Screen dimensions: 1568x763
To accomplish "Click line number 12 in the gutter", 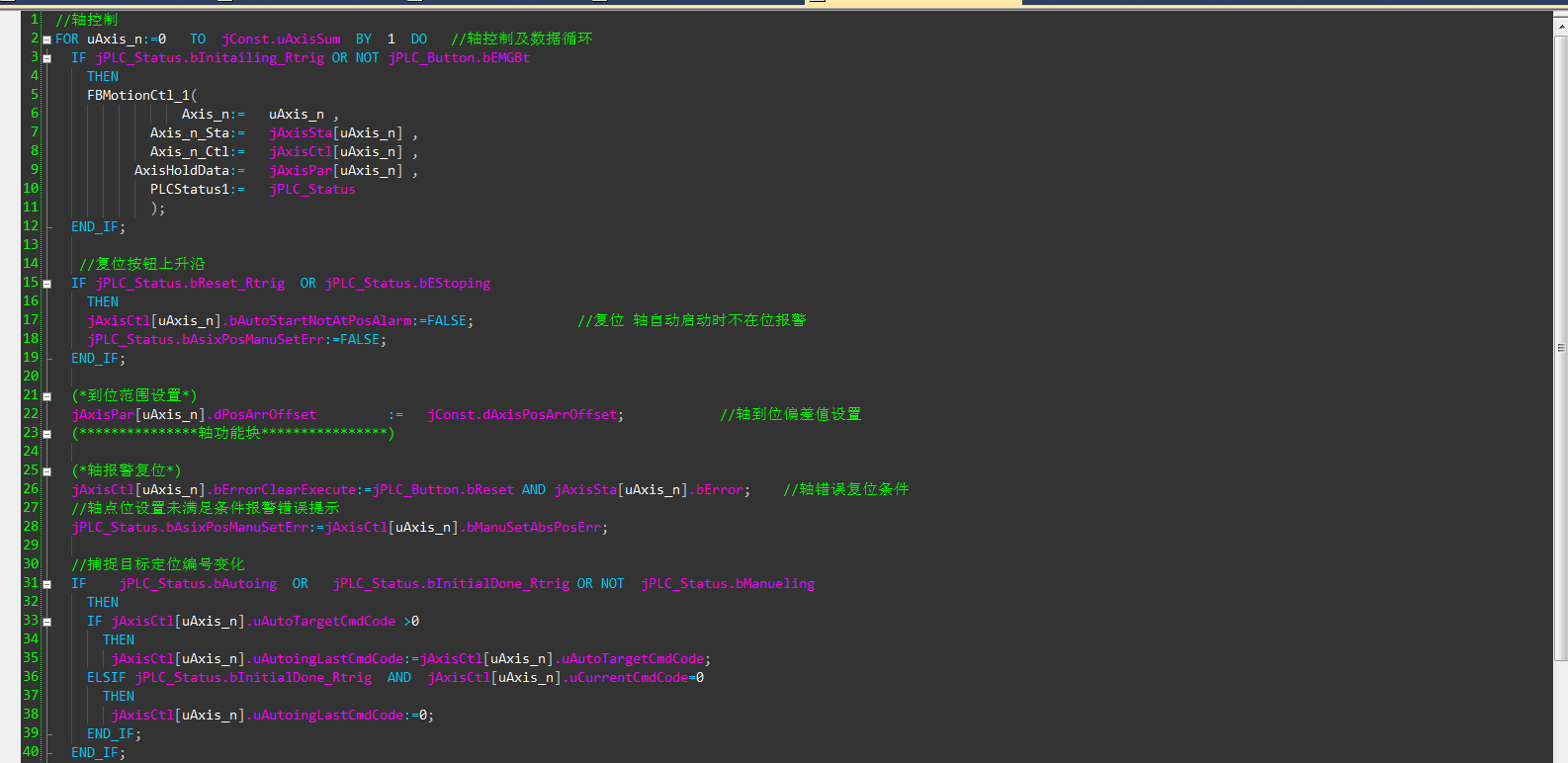I will click(x=30, y=226).
